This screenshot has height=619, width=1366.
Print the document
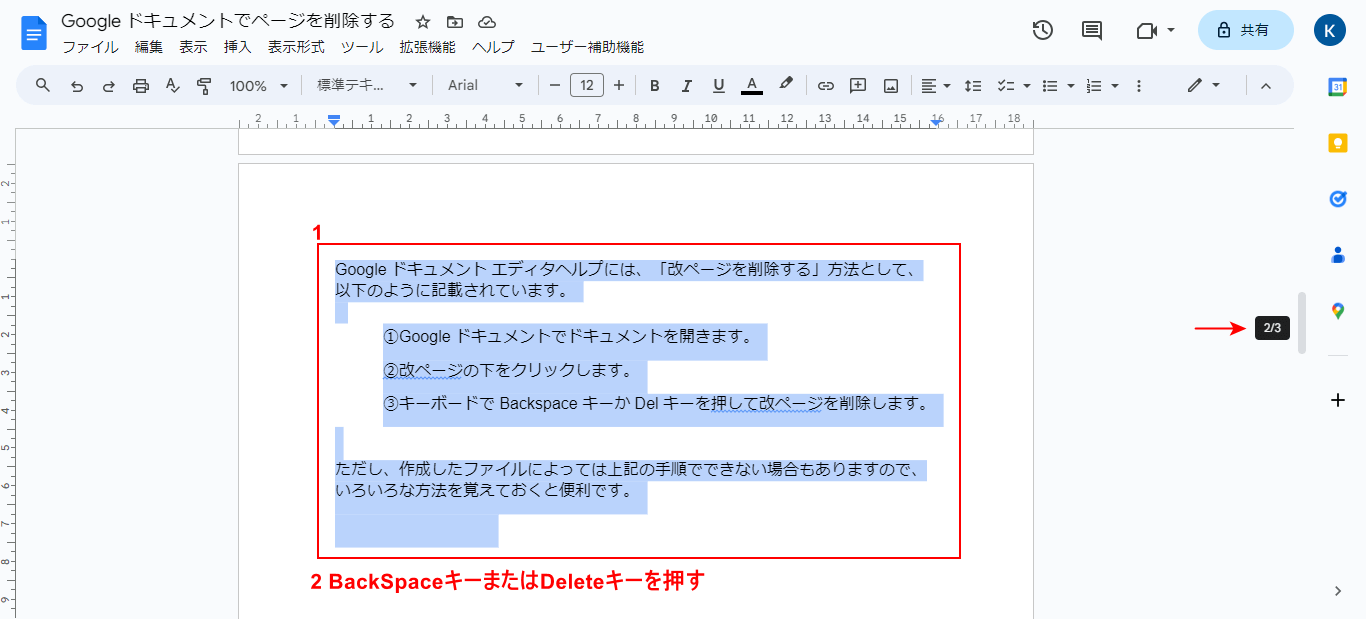tap(141, 86)
